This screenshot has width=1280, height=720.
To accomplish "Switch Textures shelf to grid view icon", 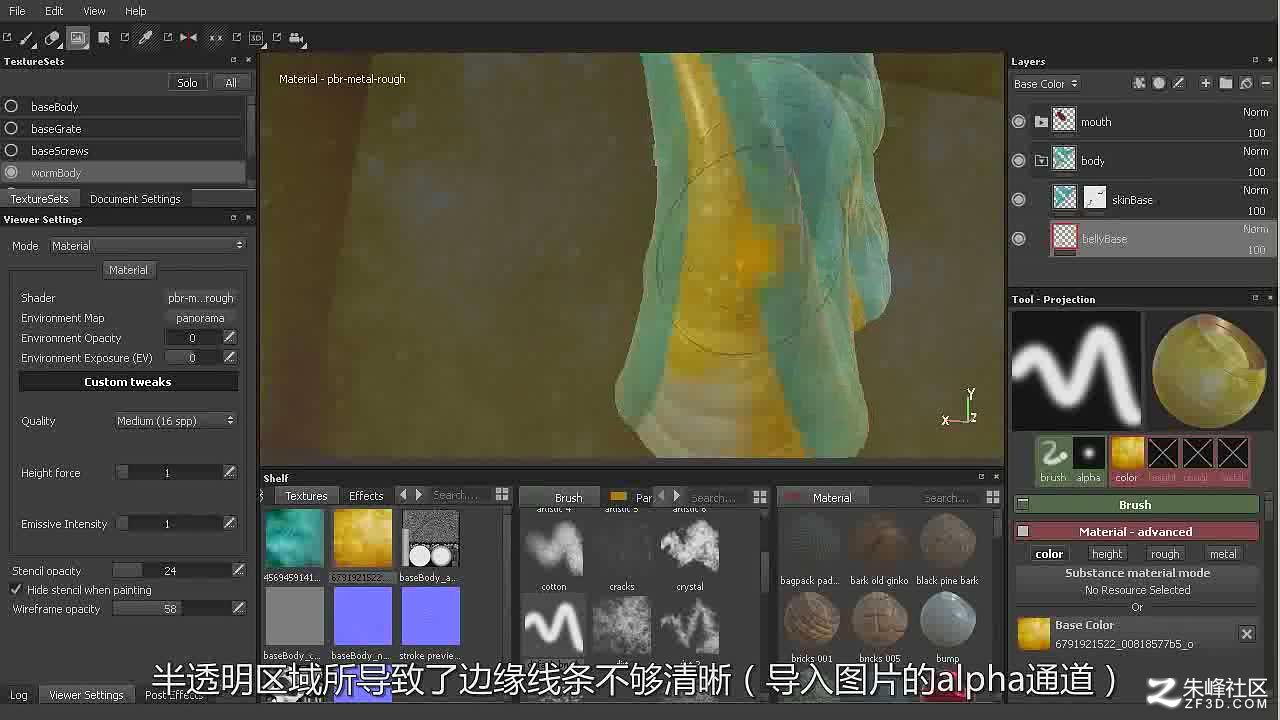I will tap(502, 496).
